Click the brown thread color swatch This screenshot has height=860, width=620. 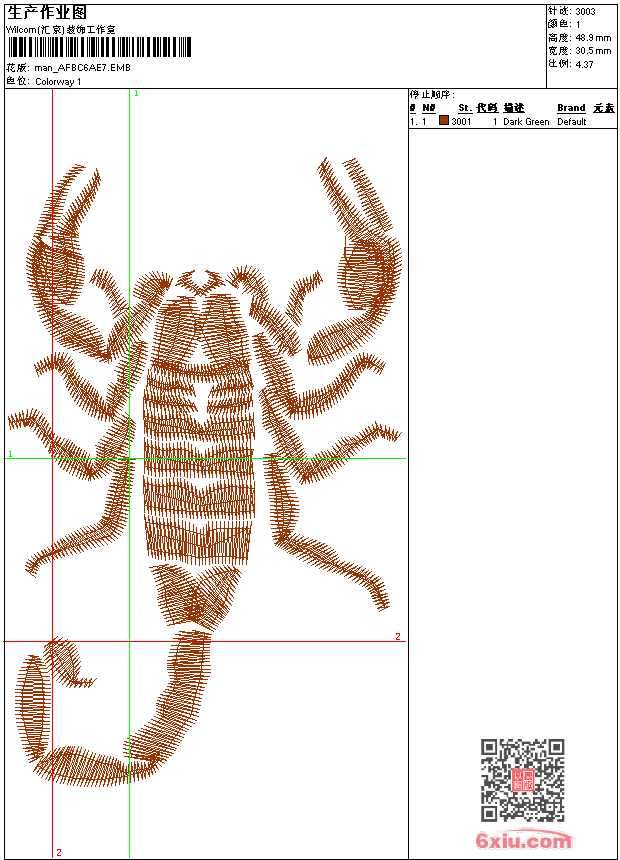[x=444, y=121]
